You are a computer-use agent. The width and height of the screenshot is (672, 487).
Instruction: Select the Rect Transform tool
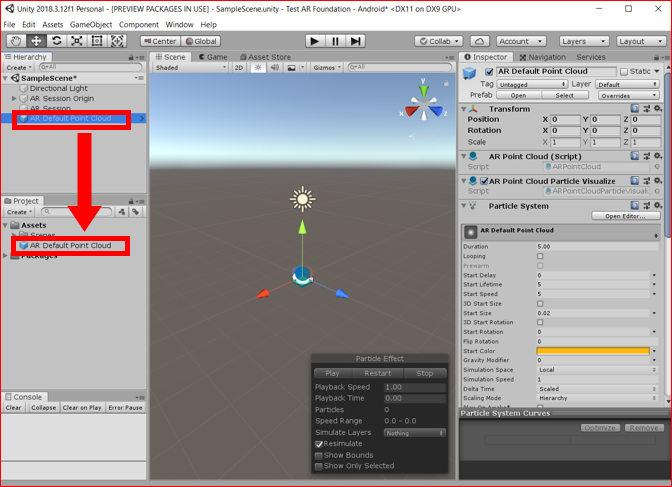pos(96,41)
